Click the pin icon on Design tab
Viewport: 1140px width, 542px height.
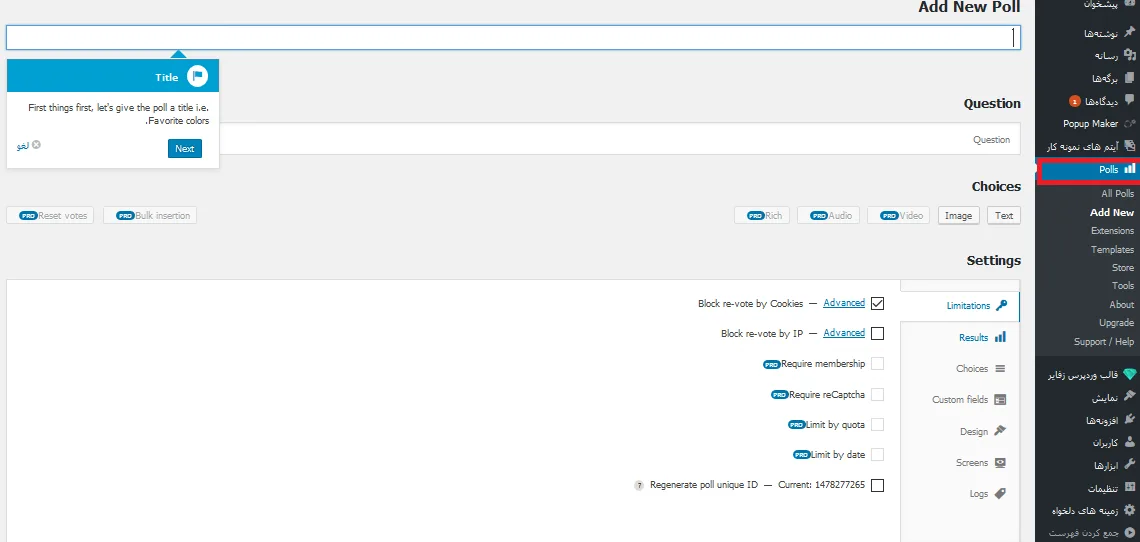(1000, 431)
